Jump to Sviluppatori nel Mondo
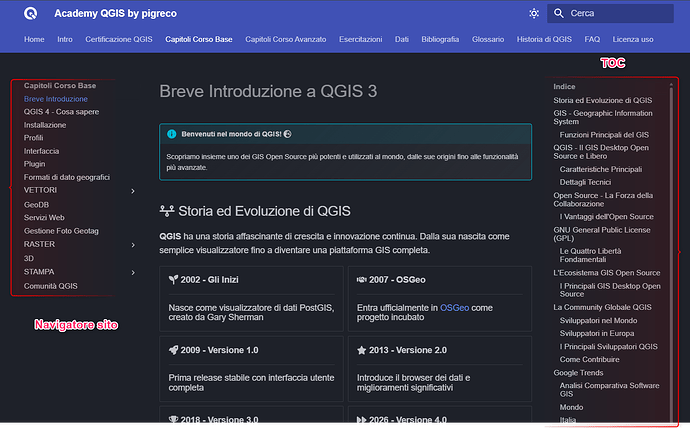The width and height of the screenshot is (690, 428). pos(598,321)
